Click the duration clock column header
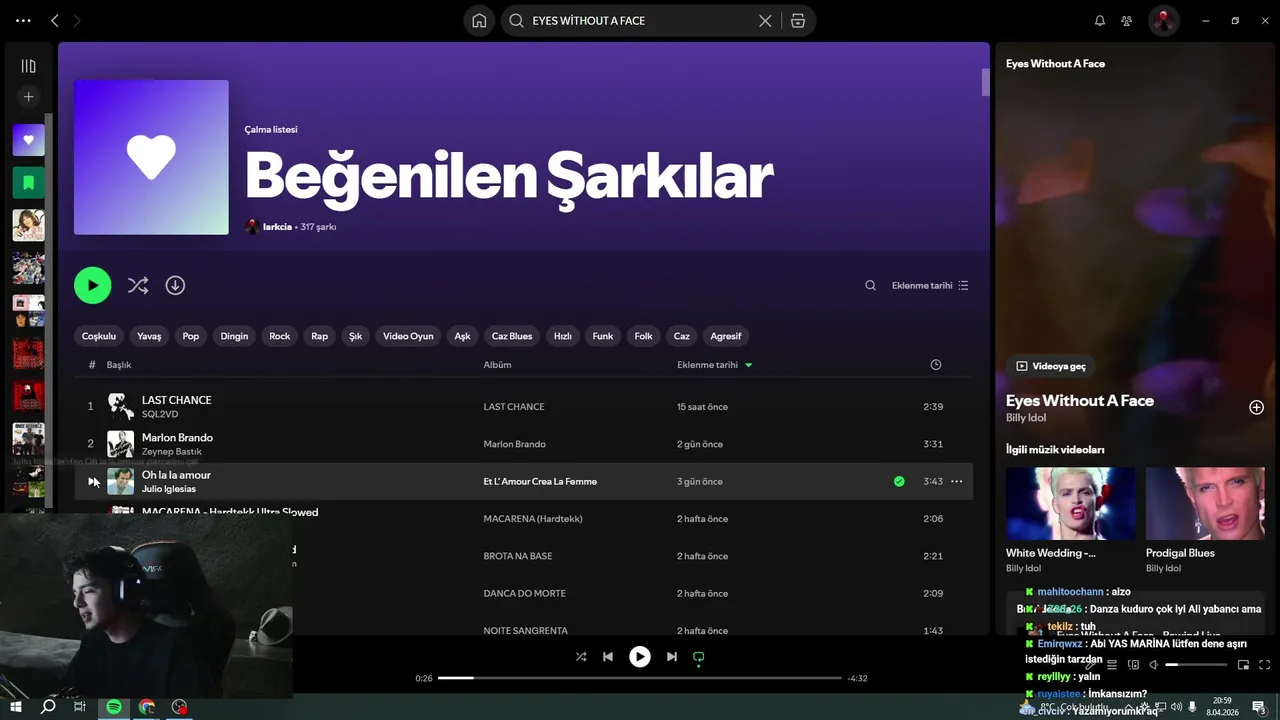The height and width of the screenshot is (720, 1280). [935, 365]
